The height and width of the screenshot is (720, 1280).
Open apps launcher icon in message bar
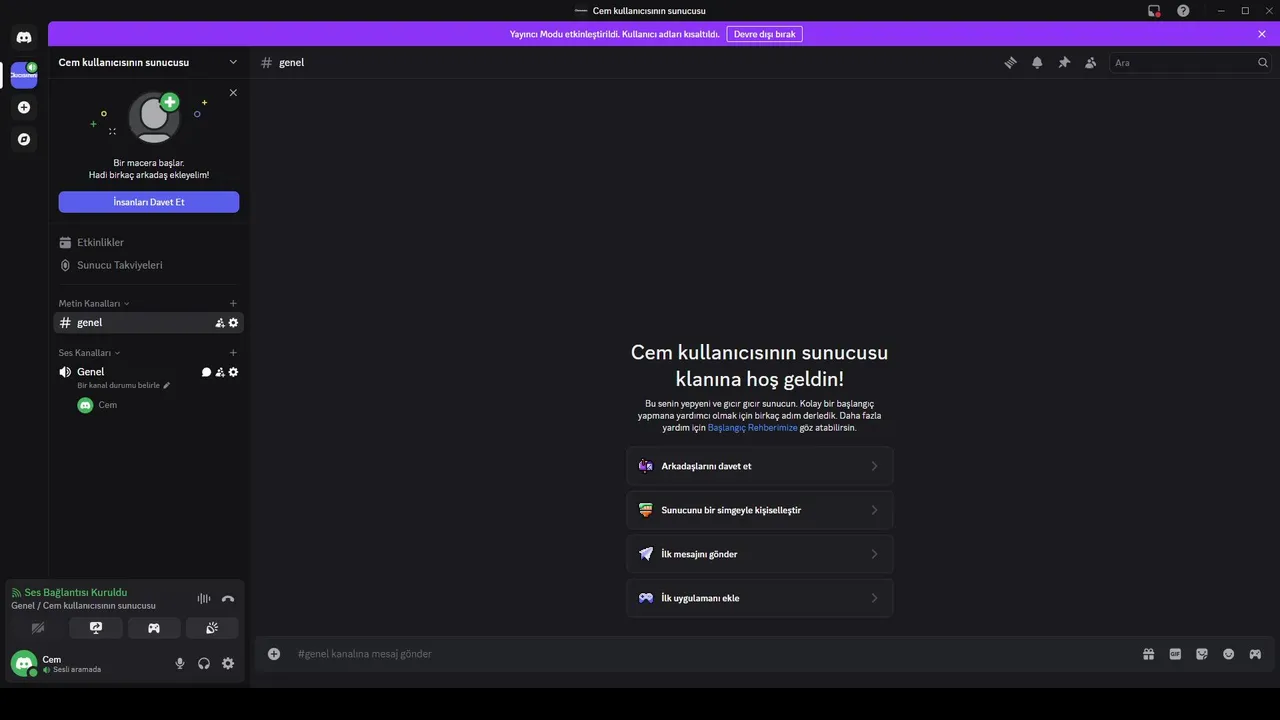click(x=1255, y=654)
